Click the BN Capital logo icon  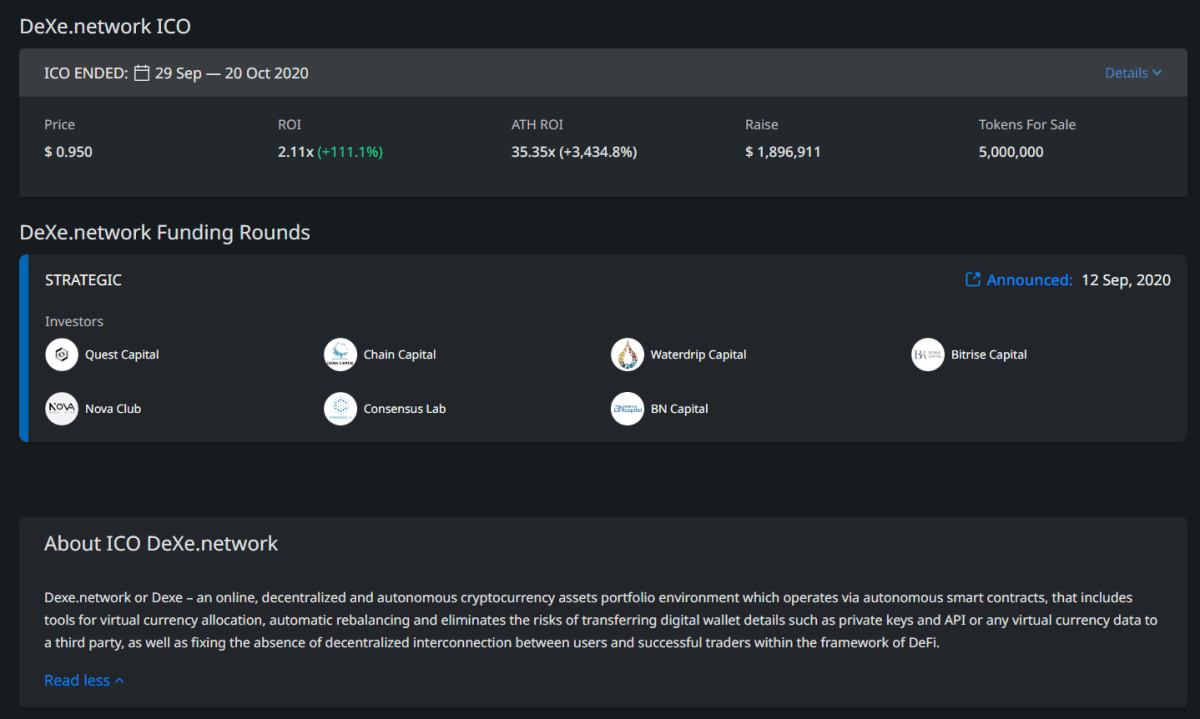coord(627,409)
